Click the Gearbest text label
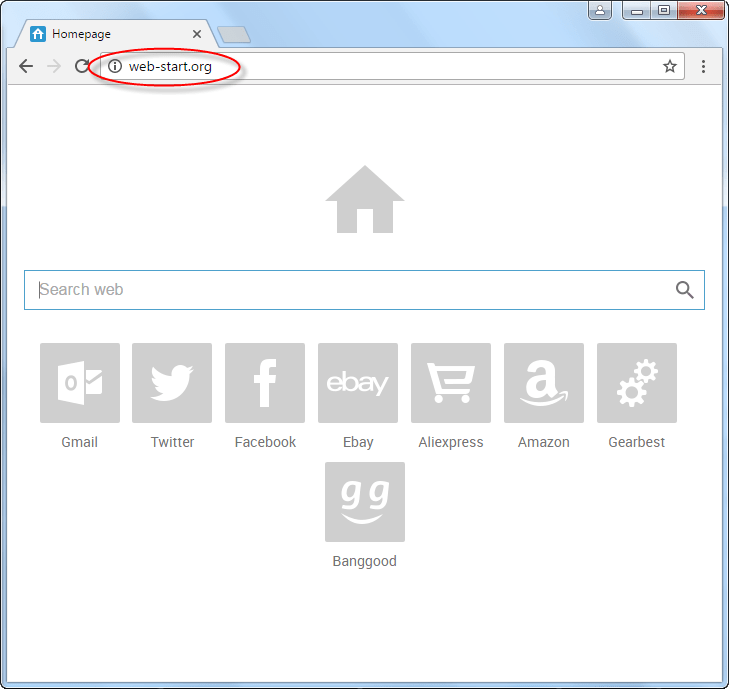Viewport: 729px width, 689px height. tap(636, 442)
